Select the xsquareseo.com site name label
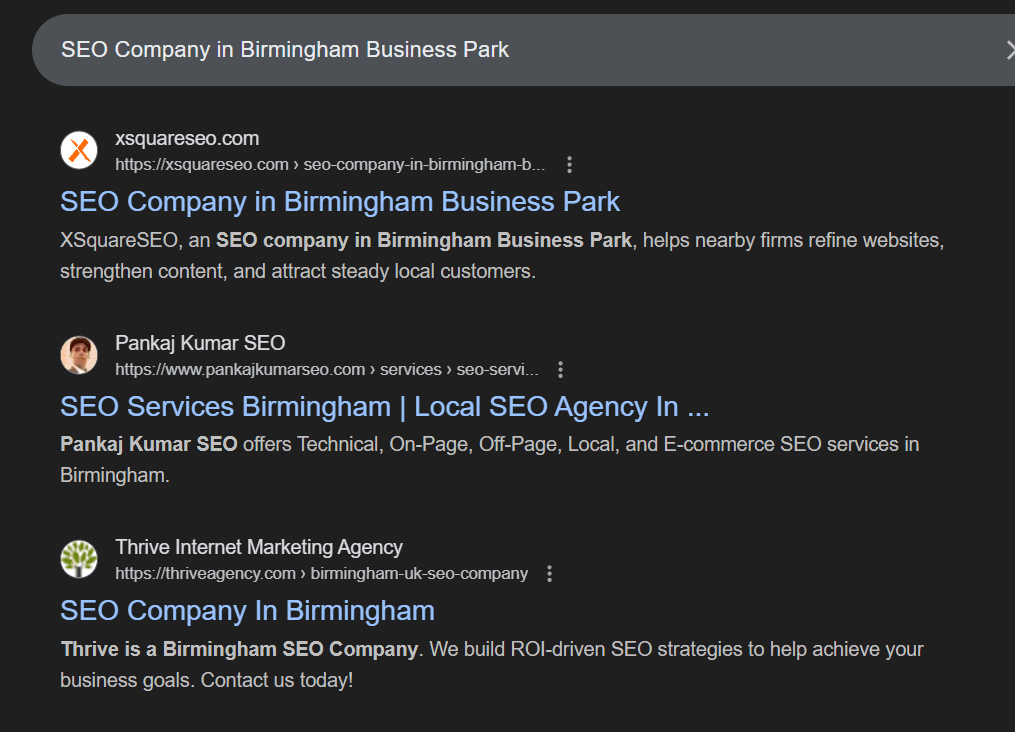 coord(187,138)
